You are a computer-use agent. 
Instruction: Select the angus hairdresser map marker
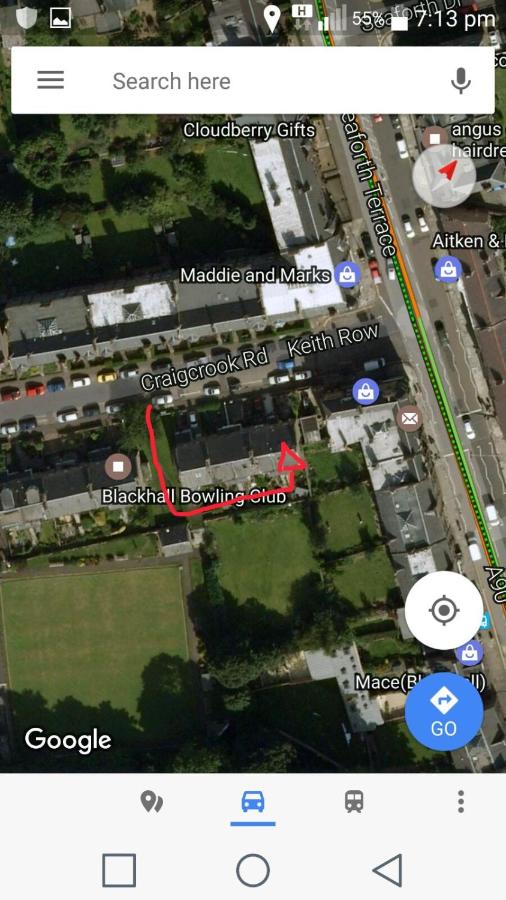coord(435,138)
